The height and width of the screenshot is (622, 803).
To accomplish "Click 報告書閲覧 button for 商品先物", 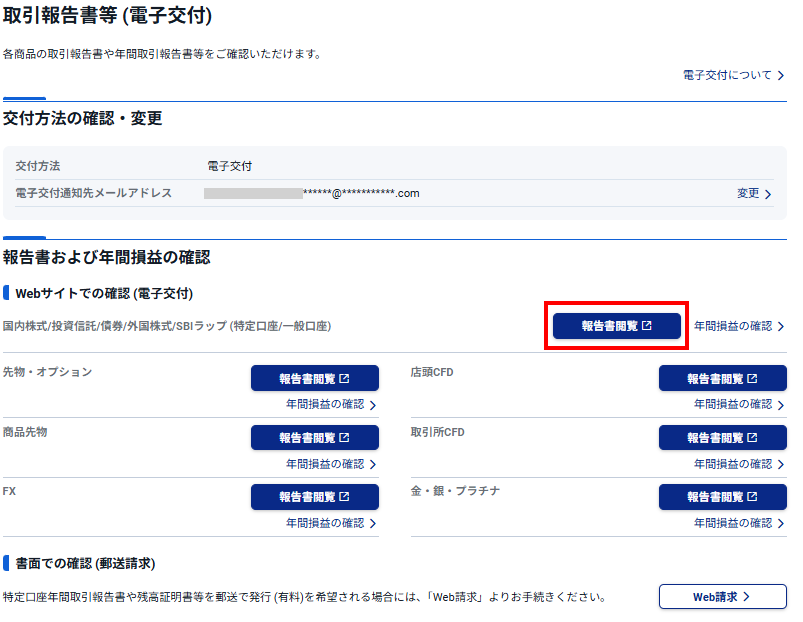I will point(314,438).
